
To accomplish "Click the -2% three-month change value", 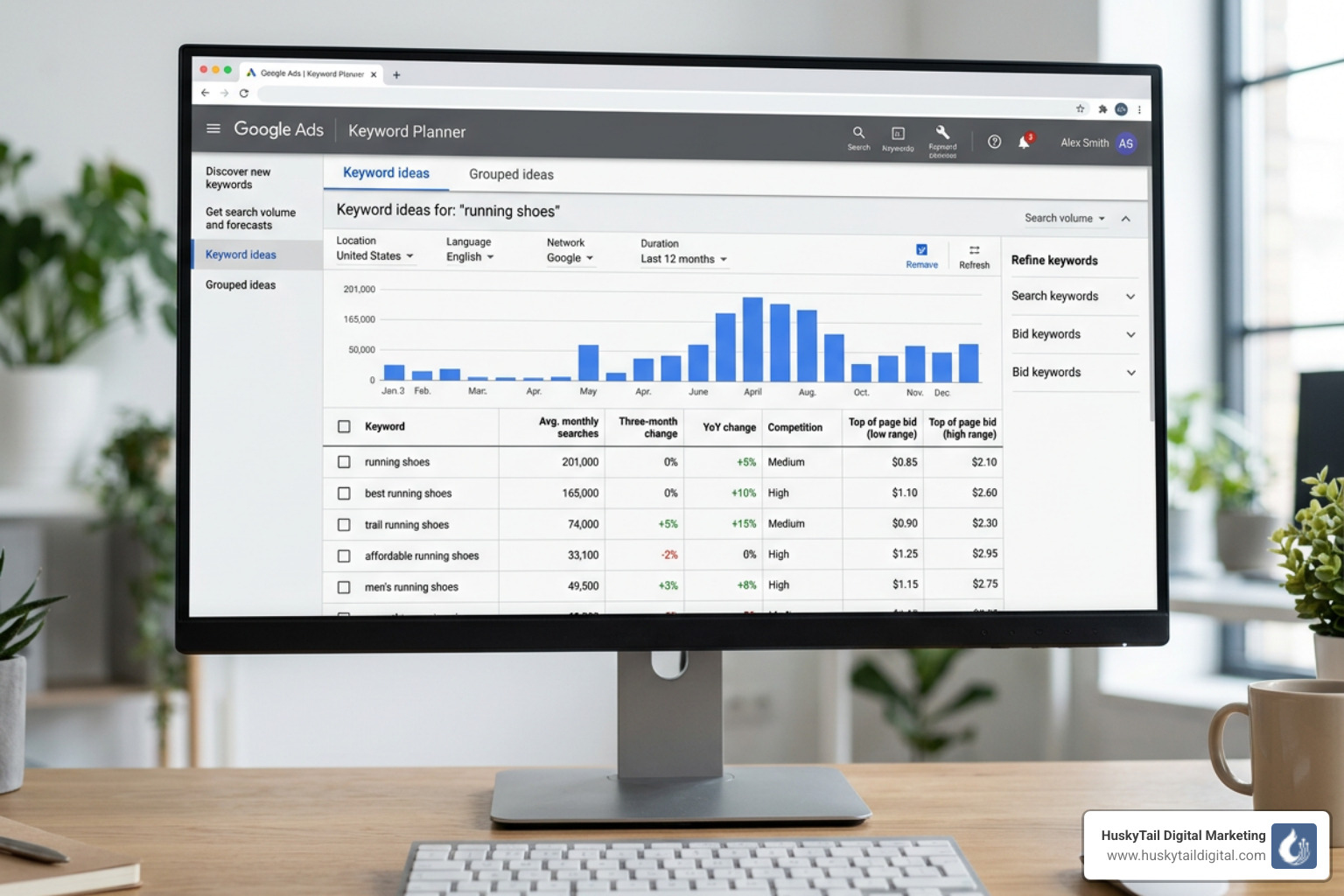I will tap(669, 555).
